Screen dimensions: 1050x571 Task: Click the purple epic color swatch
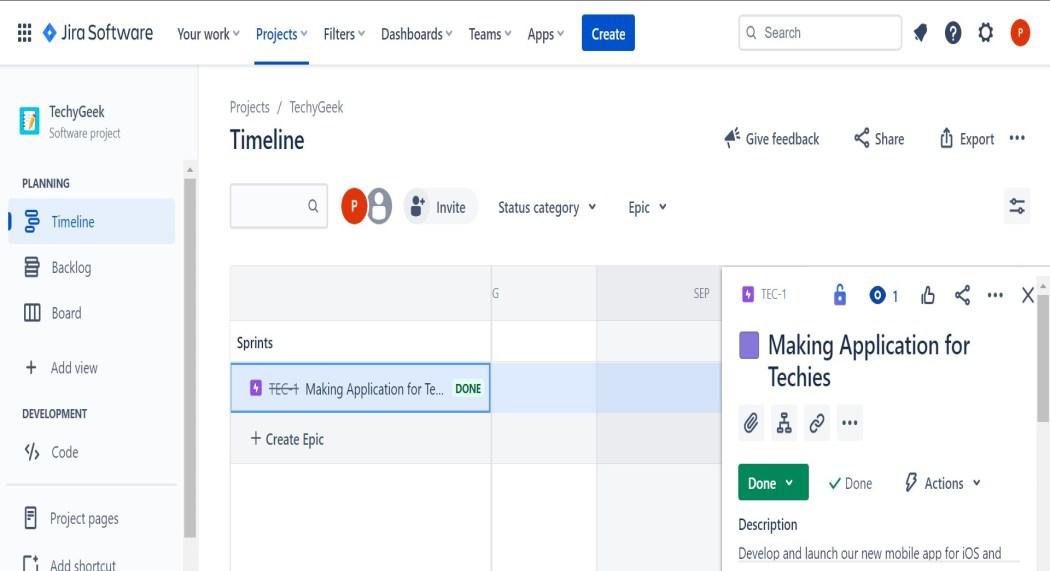(x=749, y=345)
